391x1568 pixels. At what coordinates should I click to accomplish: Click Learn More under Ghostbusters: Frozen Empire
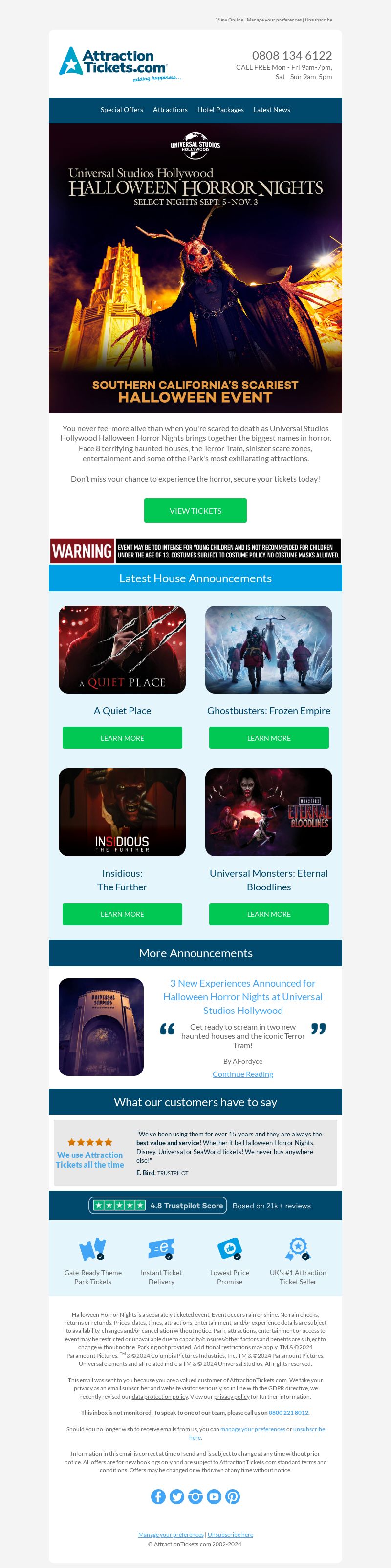click(269, 738)
